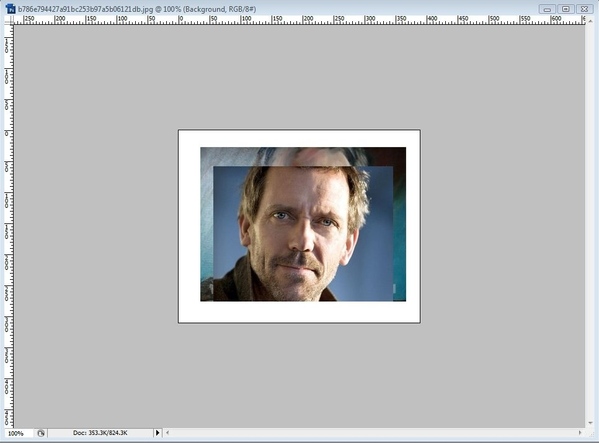Image resolution: width=599 pixels, height=443 pixels.
Task: Click the horizontal scrollbar track
Action: click(x=373, y=433)
